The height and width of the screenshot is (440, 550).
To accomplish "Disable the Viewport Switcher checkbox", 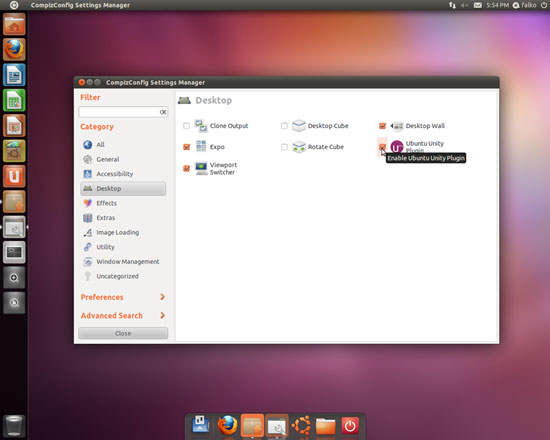I will pyautogui.click(x=187, y=169).
